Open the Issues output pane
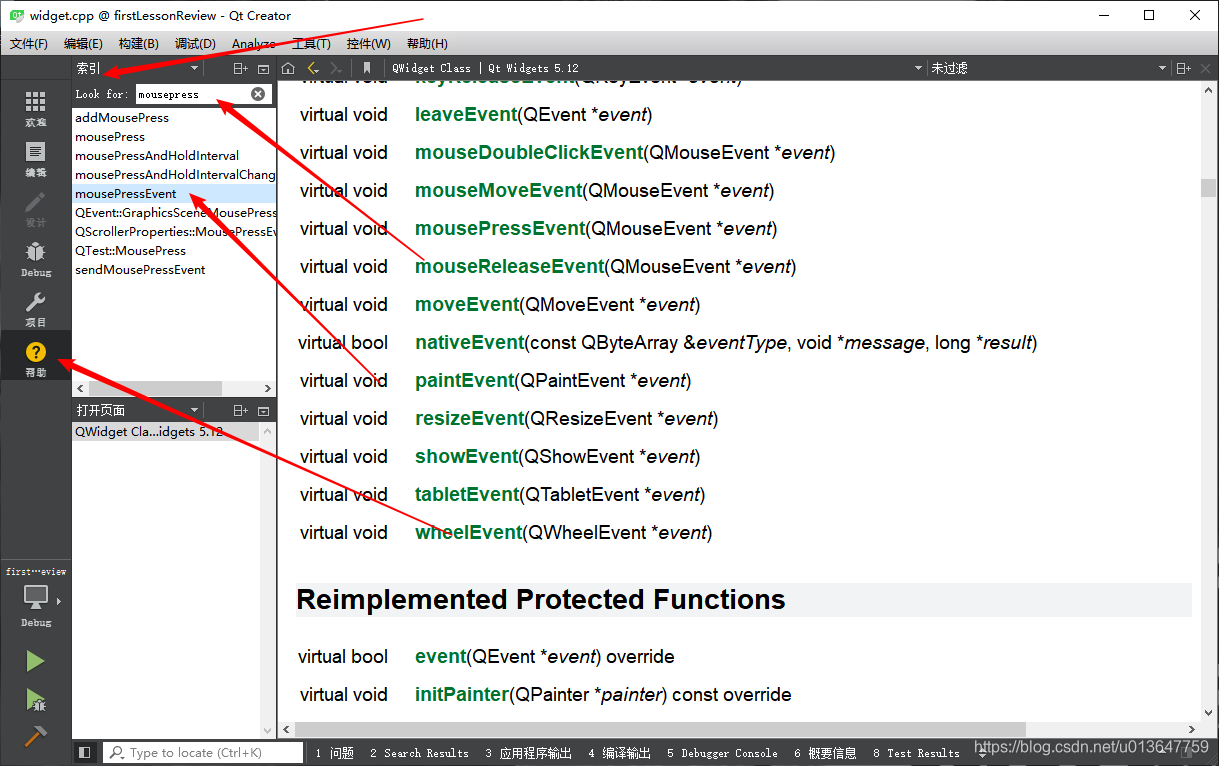Image resolution: width=1219 pixels, height=766 pixels. tap(335, 753)
